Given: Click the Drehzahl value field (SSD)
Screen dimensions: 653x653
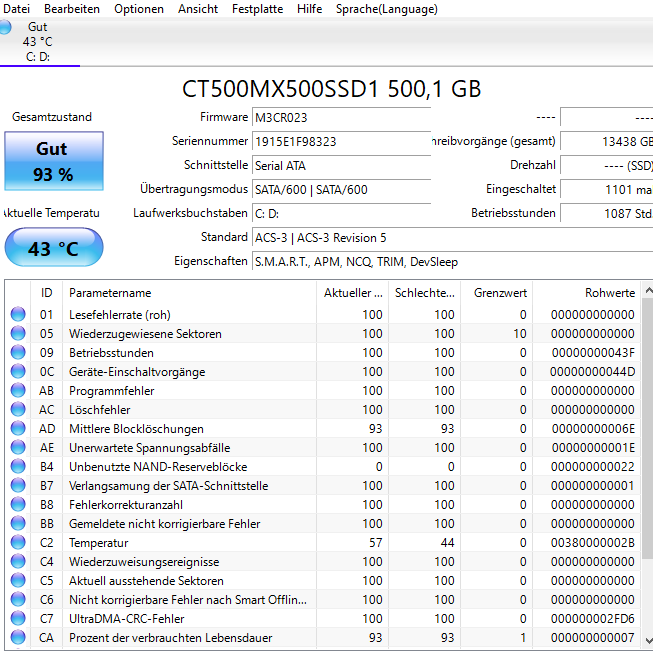Looking at the screenshot, I should [607, 165].
